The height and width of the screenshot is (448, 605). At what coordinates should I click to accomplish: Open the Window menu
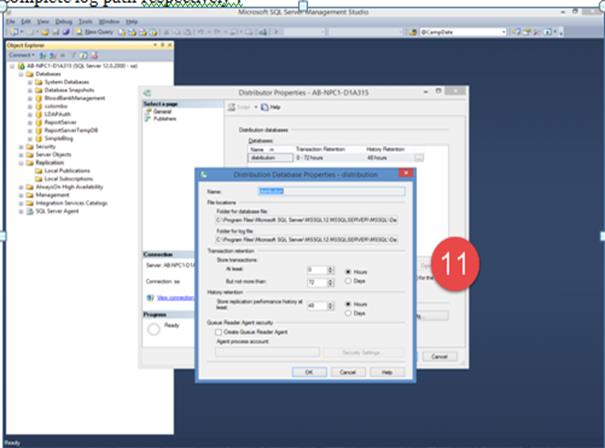pos(109,22)
